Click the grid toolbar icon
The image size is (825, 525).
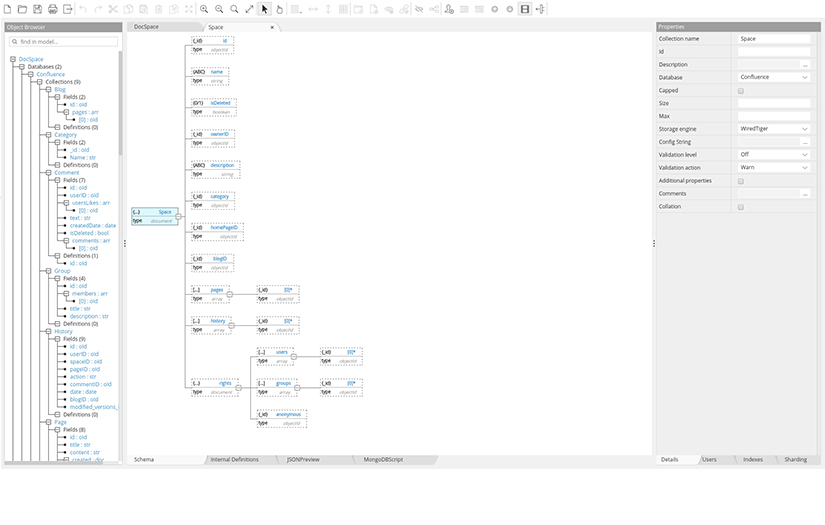pos(343,9)
